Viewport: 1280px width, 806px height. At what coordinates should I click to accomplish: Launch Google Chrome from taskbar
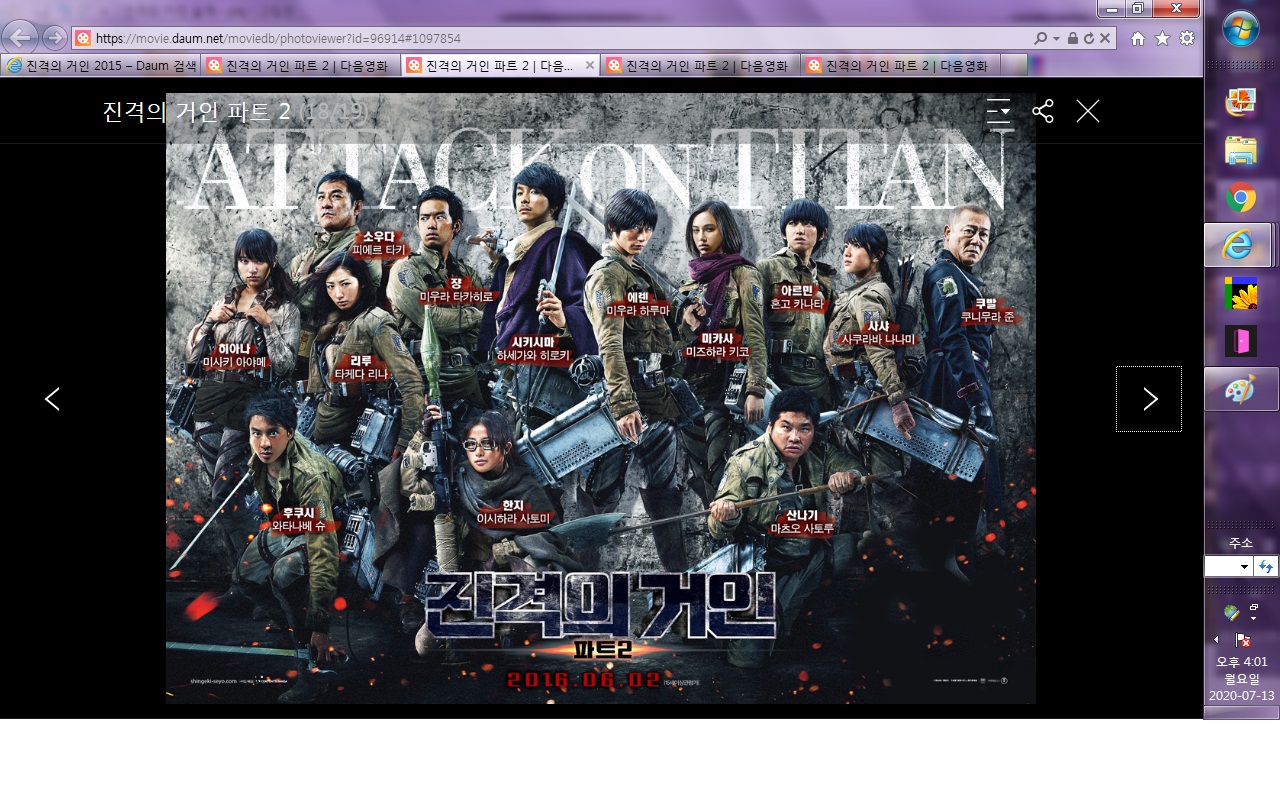click(1241, 199)
